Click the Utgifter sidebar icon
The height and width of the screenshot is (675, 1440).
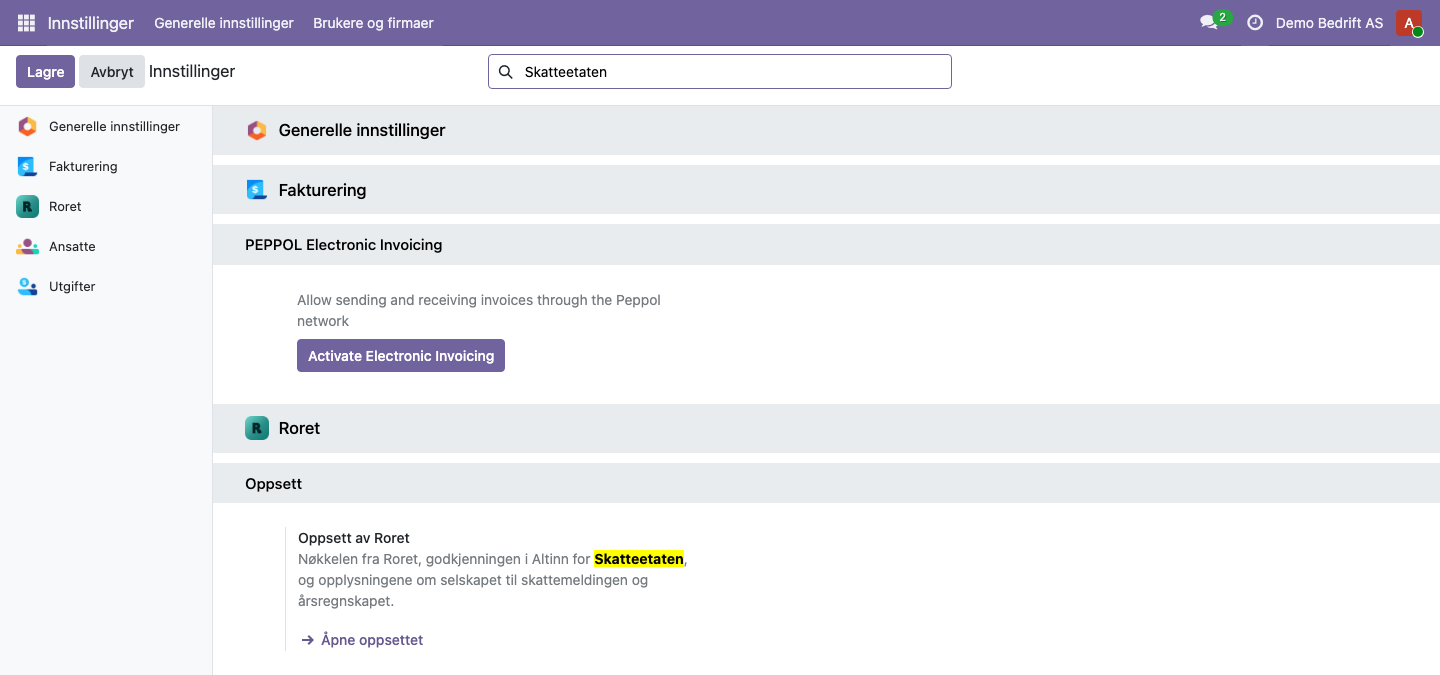point(27,287)
